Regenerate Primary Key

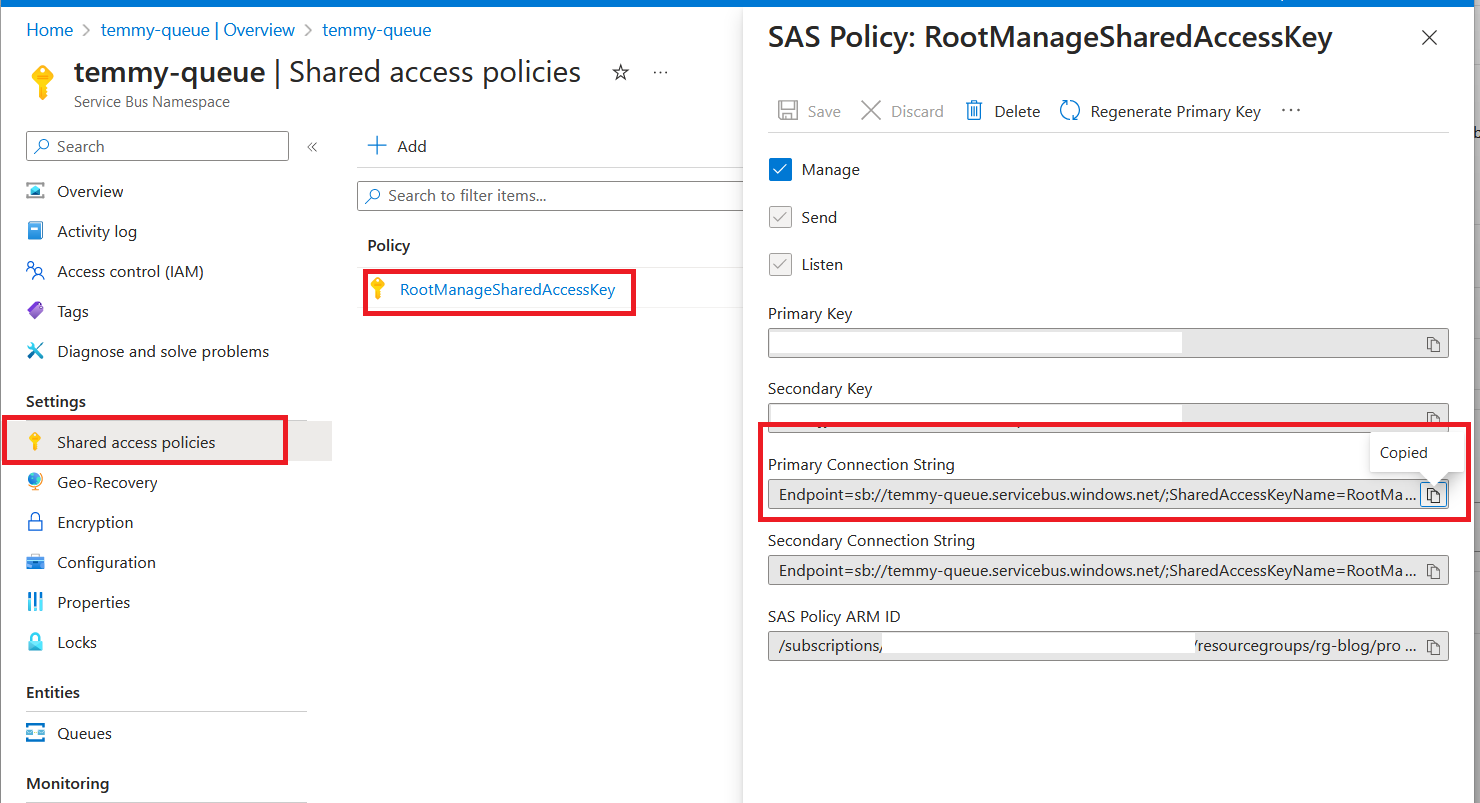click(x=1160, y=111)
